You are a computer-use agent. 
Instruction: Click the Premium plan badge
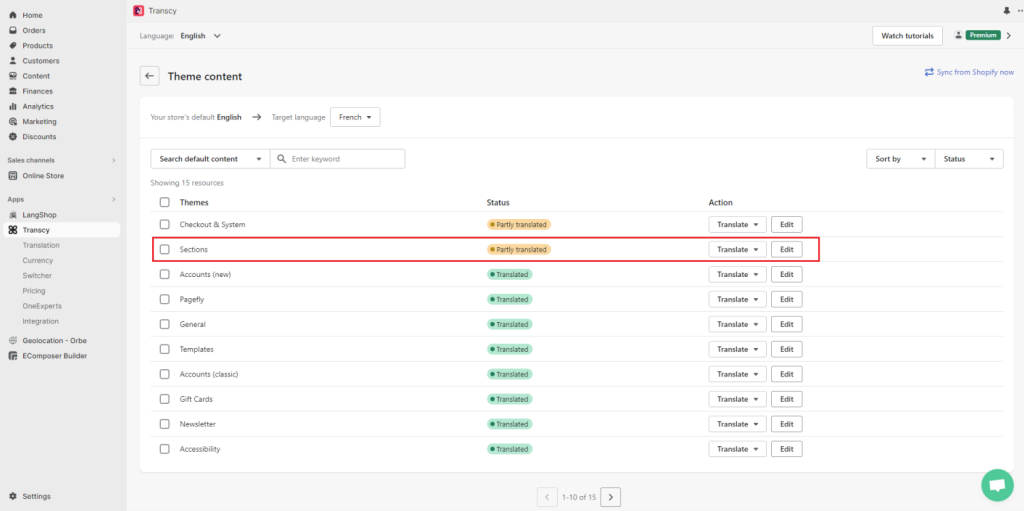tap(984, 35)
